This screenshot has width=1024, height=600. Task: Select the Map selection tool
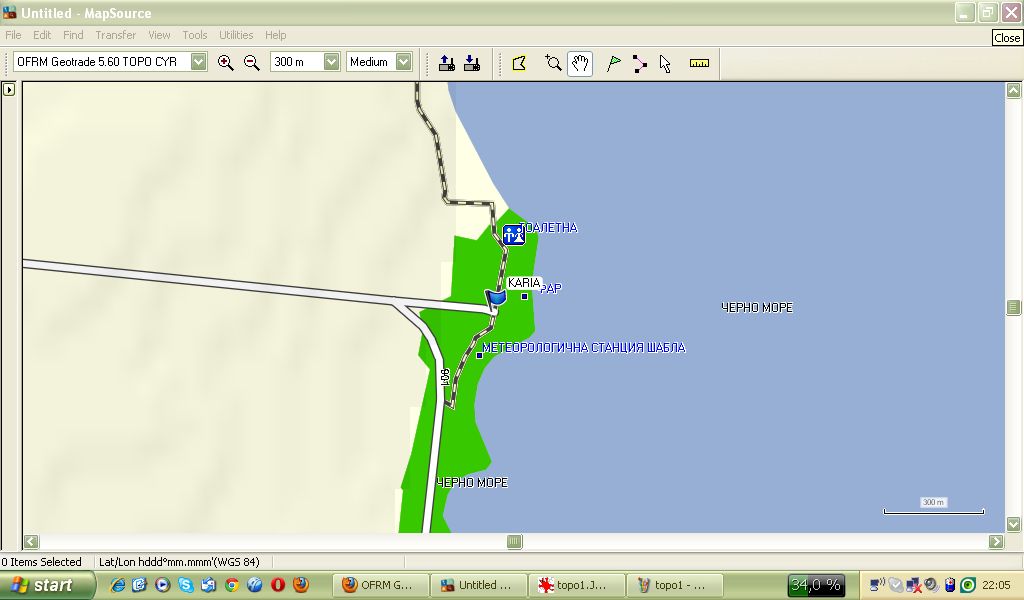519,63
